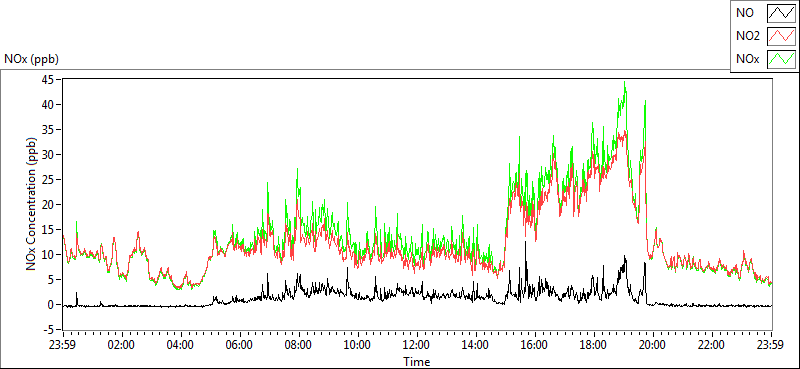The height and width of the screenshot is (369, 800).
Task: Click the ending 23:59 x-axis label
Action: (771, 345)
